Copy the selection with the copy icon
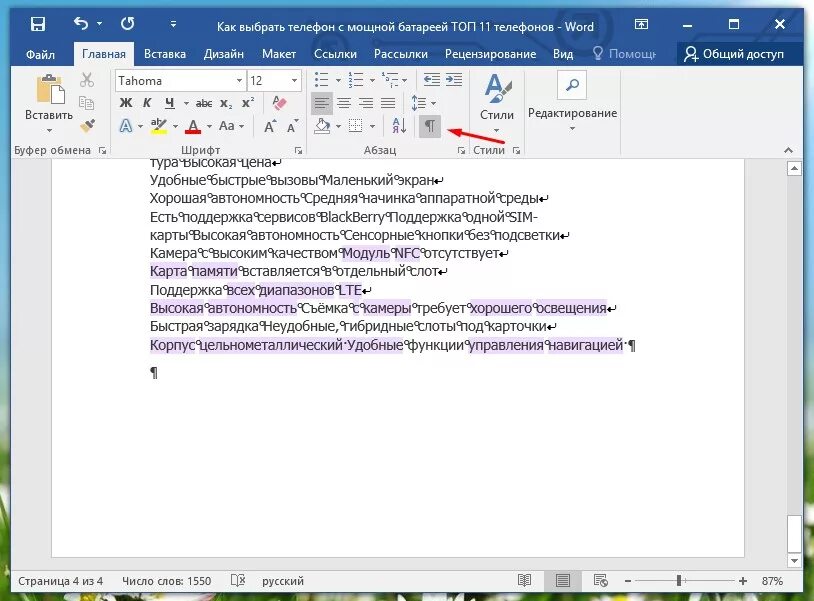The width and height of the screenshot is (814, 601). pos(87,103)
